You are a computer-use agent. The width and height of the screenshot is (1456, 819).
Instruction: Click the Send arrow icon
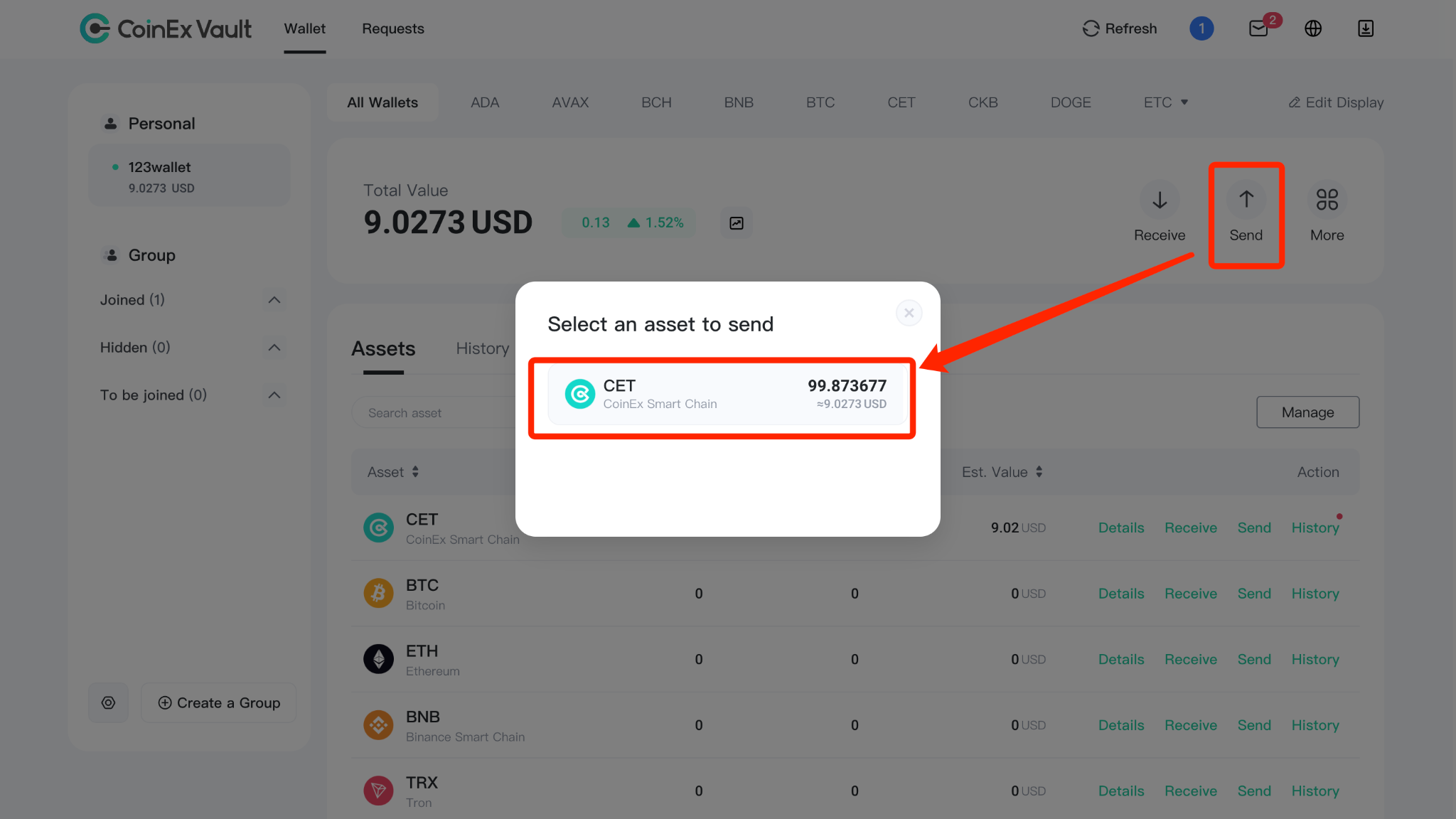point(1246,200)
